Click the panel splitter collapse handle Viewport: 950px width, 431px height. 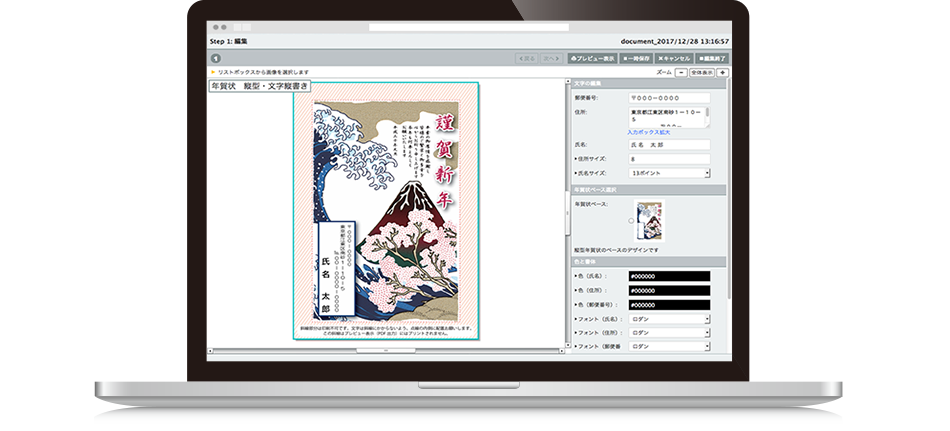568,213
